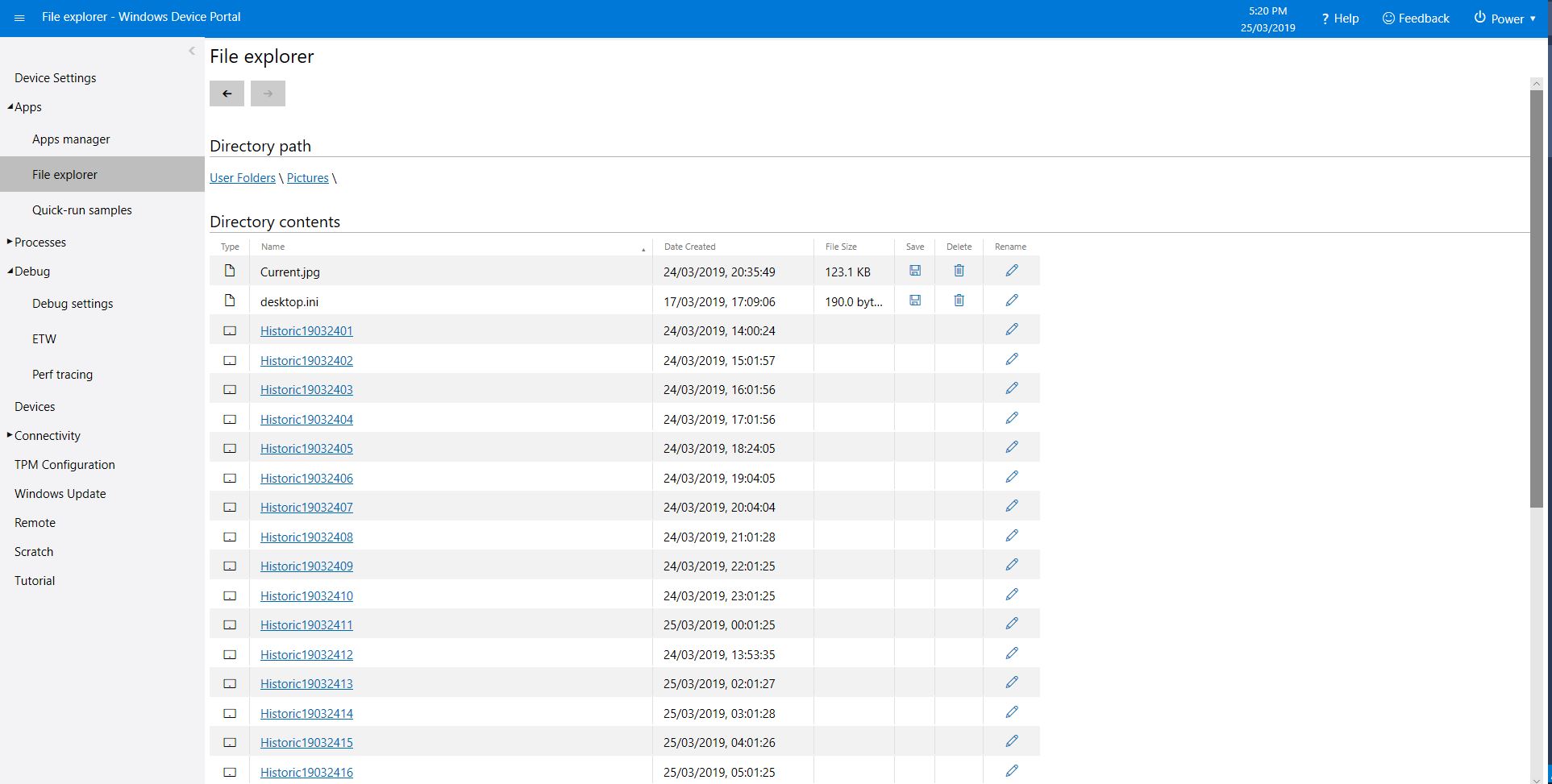Rename Historic19032408 using the pencil icon
This screenshot has height=784, width=1552.
(x=1011, y=536)
